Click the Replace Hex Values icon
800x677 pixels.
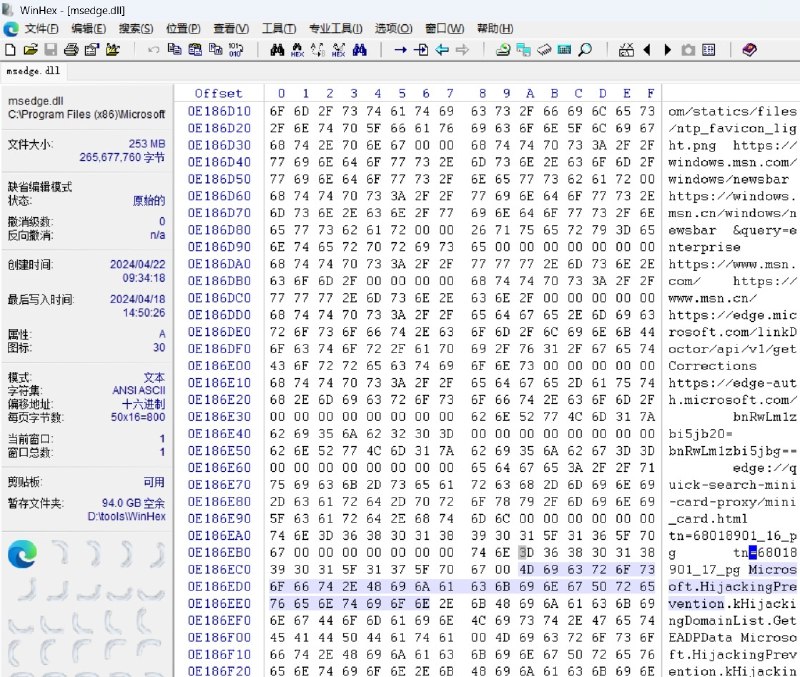point(338,49)
